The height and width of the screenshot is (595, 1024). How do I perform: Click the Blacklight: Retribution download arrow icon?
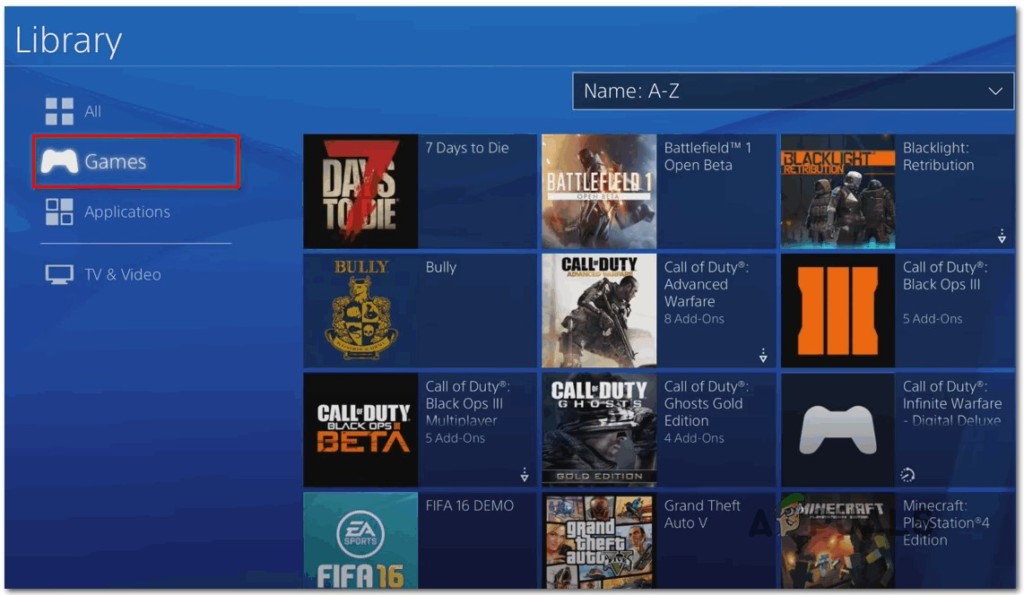1002,236
